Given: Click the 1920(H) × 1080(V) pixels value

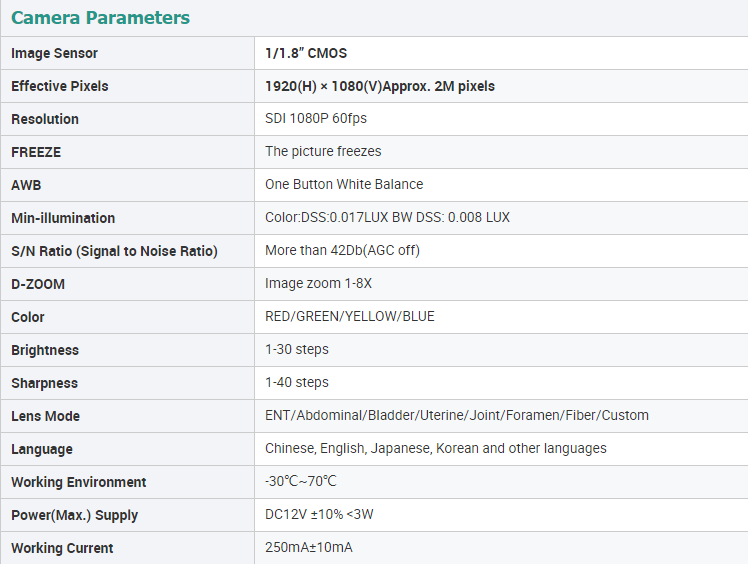Looking at the screenshot, I should pyautogui.click(x=380, y=86).
